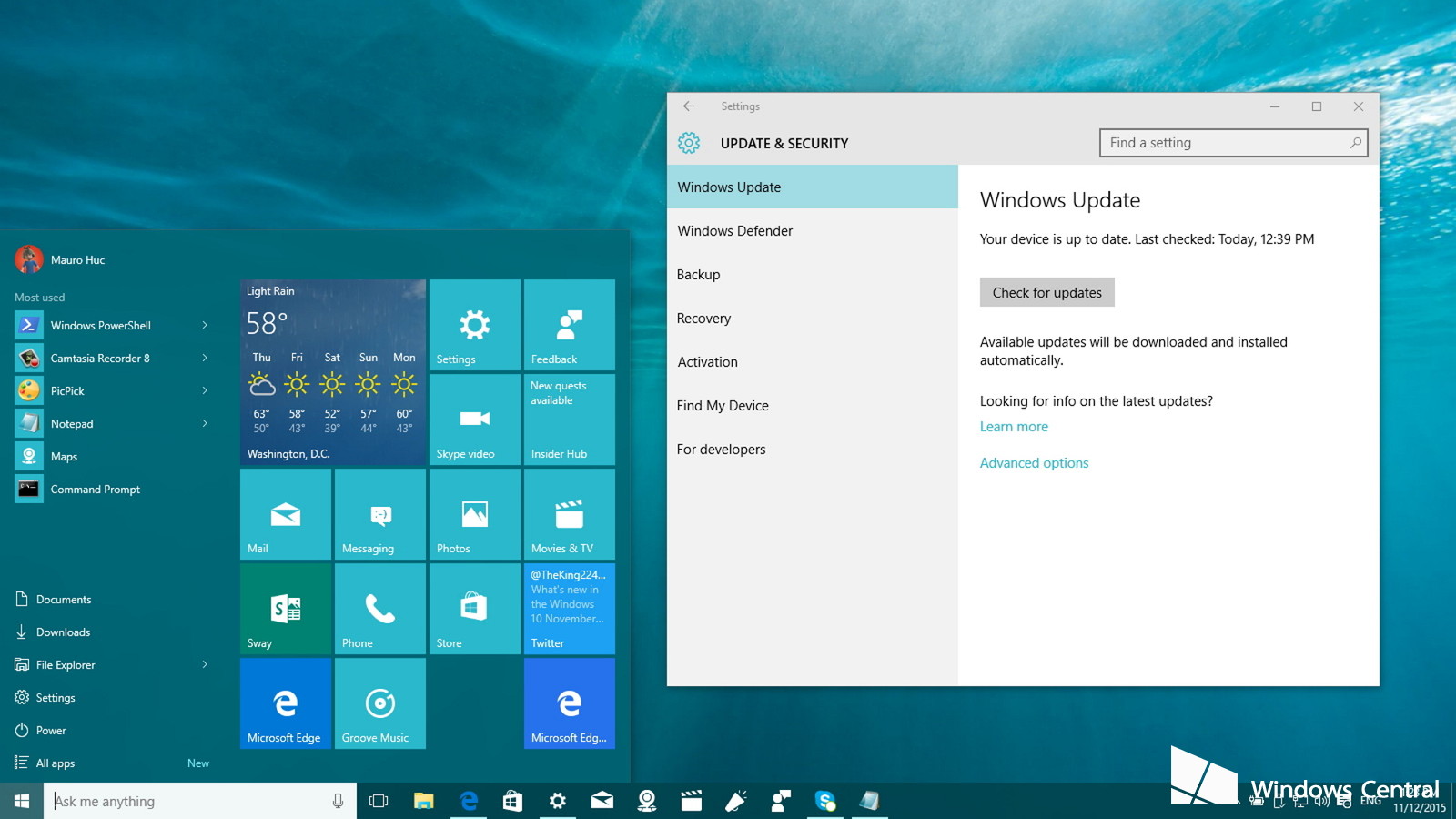Open the Photos tile
1456x819 pixels.
pos(475,513)
